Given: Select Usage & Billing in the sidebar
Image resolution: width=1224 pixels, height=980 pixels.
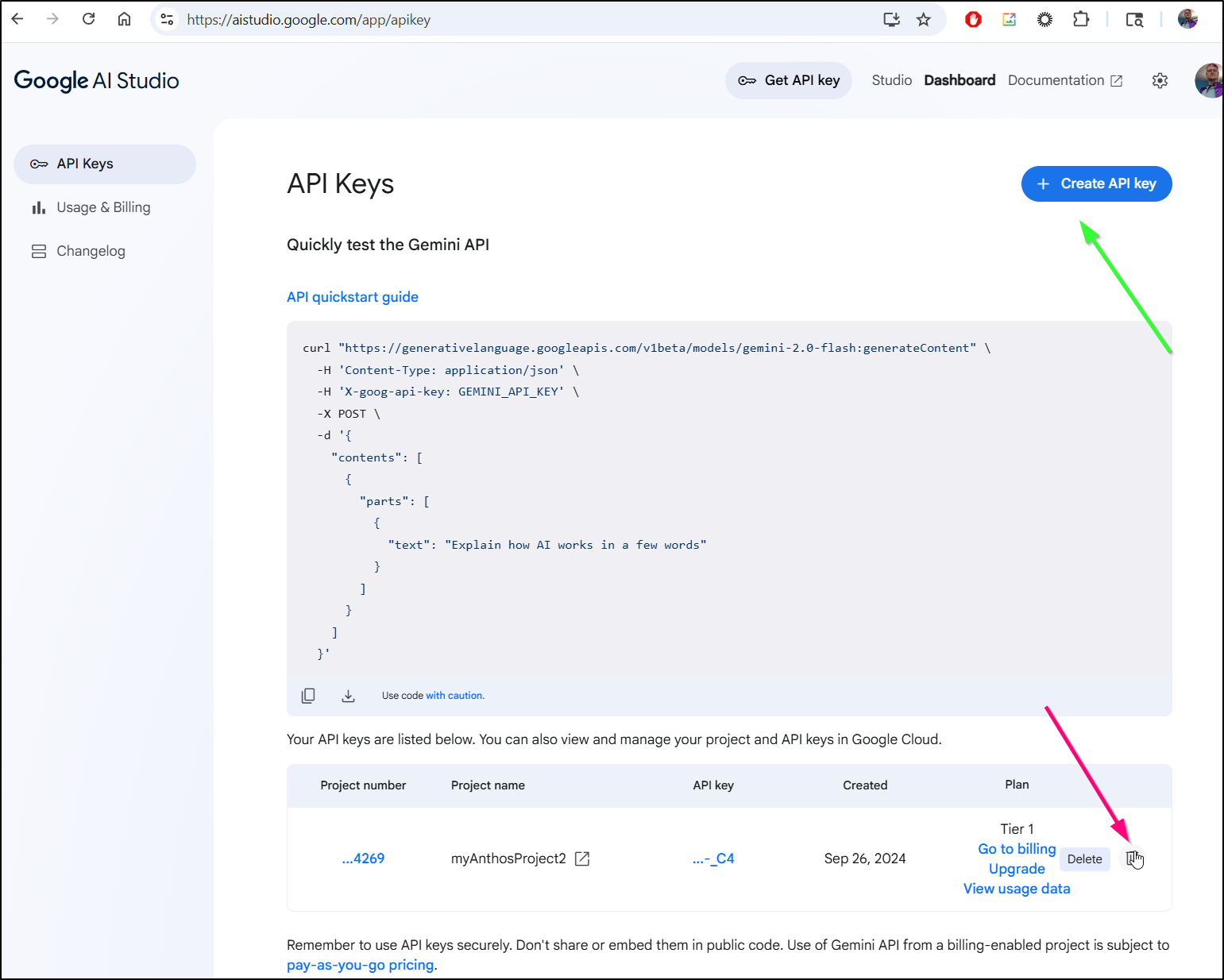Looking at the screenshot, I should [x=103, y=207].
